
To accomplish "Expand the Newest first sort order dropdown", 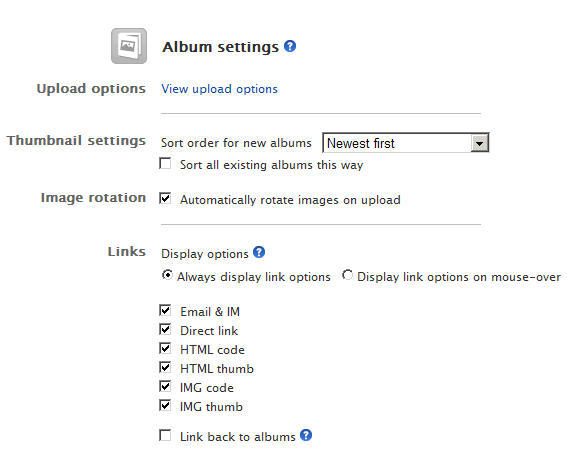I will pos(405,143).
